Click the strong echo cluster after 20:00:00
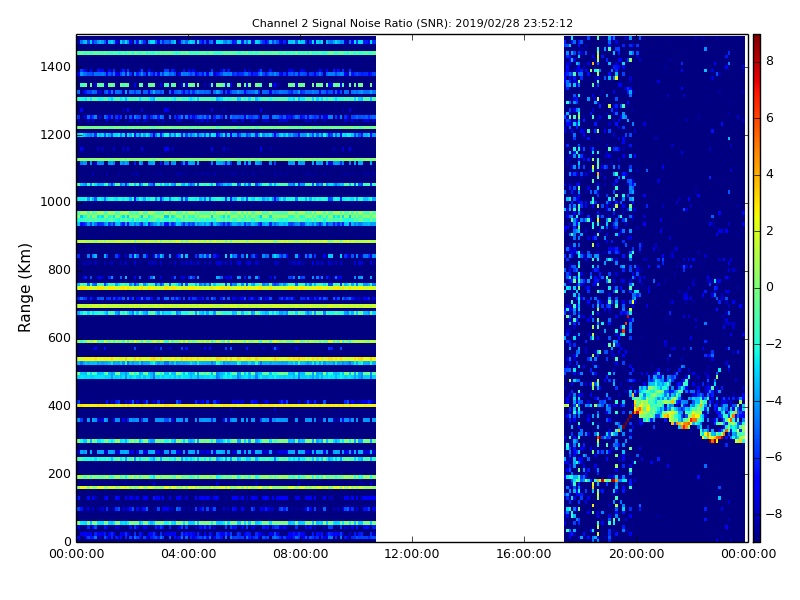 (x=689, y=404)
